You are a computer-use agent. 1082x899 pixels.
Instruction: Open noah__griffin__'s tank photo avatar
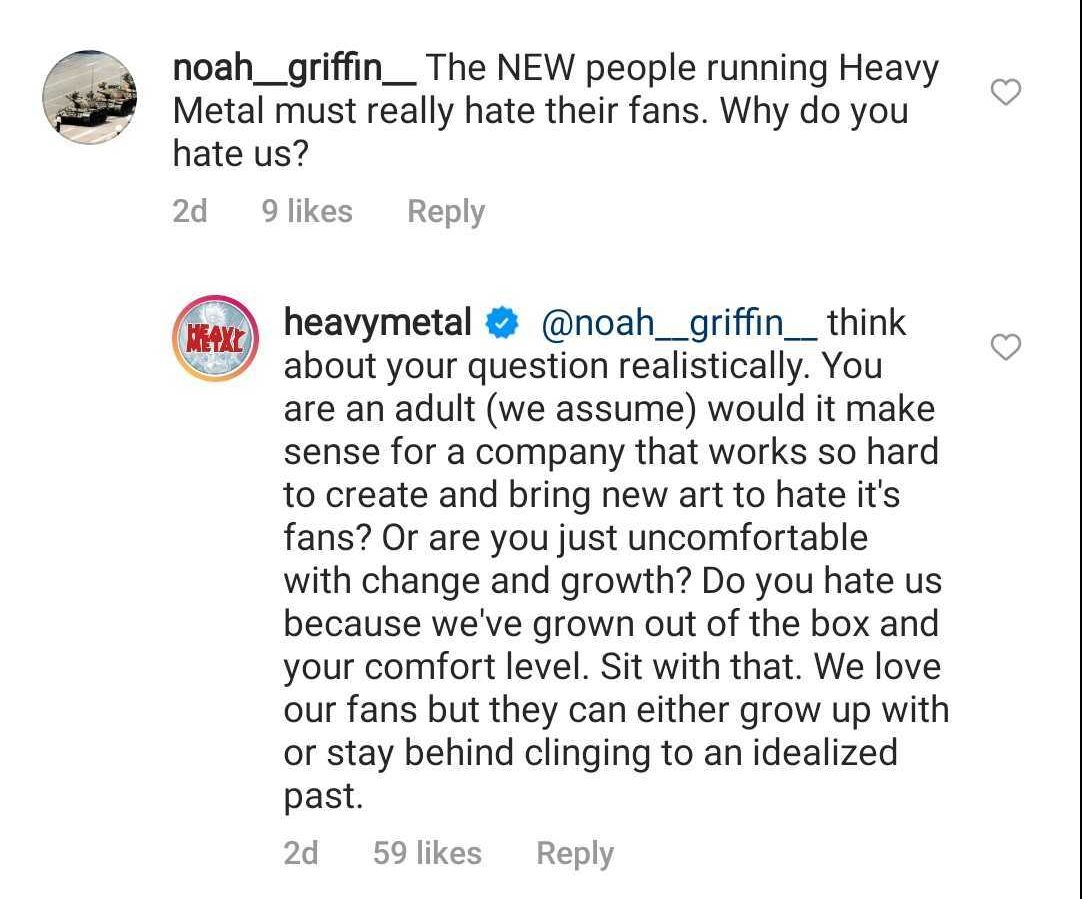click(90, 99)
